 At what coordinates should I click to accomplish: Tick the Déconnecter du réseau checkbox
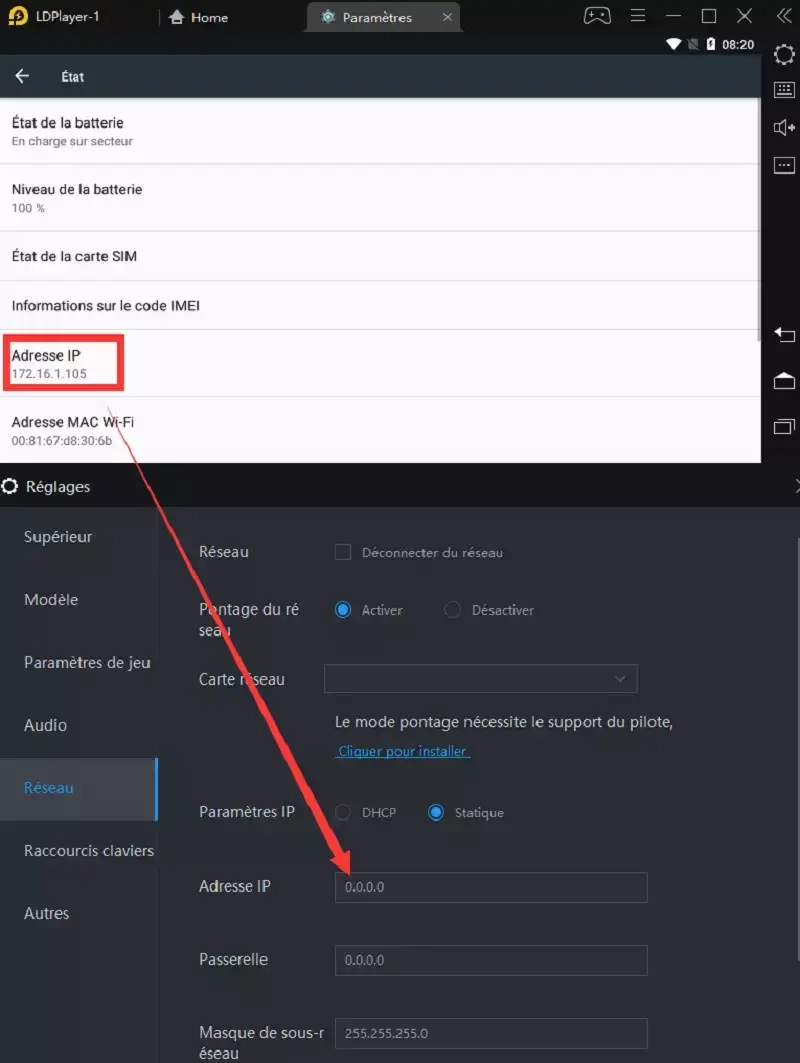pyautogui.click(x=343, y=552)
